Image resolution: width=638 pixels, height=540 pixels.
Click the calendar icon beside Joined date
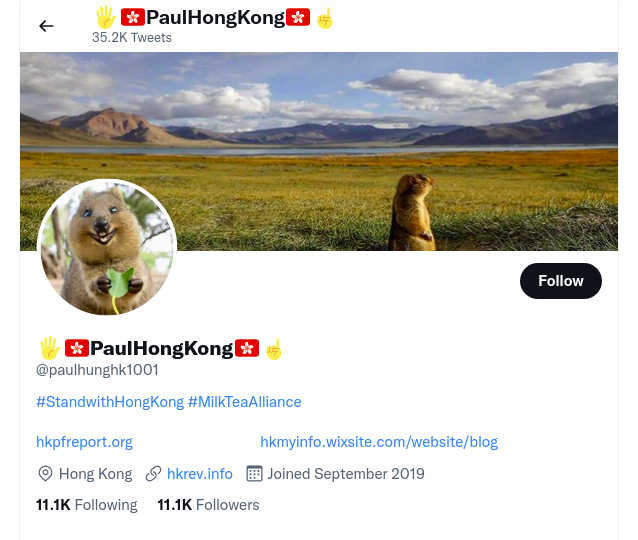pos(254,474)
